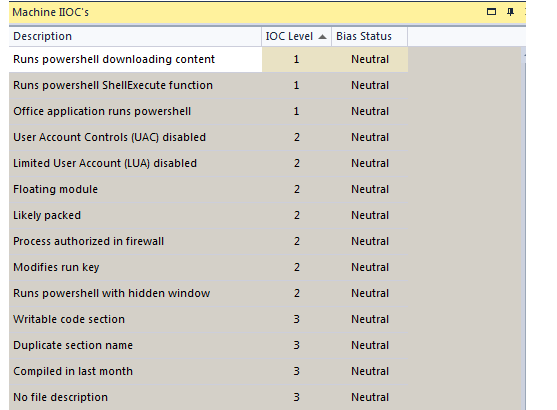The width and height of the screenshot is (557, 410).
Task: Click the maximize panel icon in title bar
Action: coord(491,12)
